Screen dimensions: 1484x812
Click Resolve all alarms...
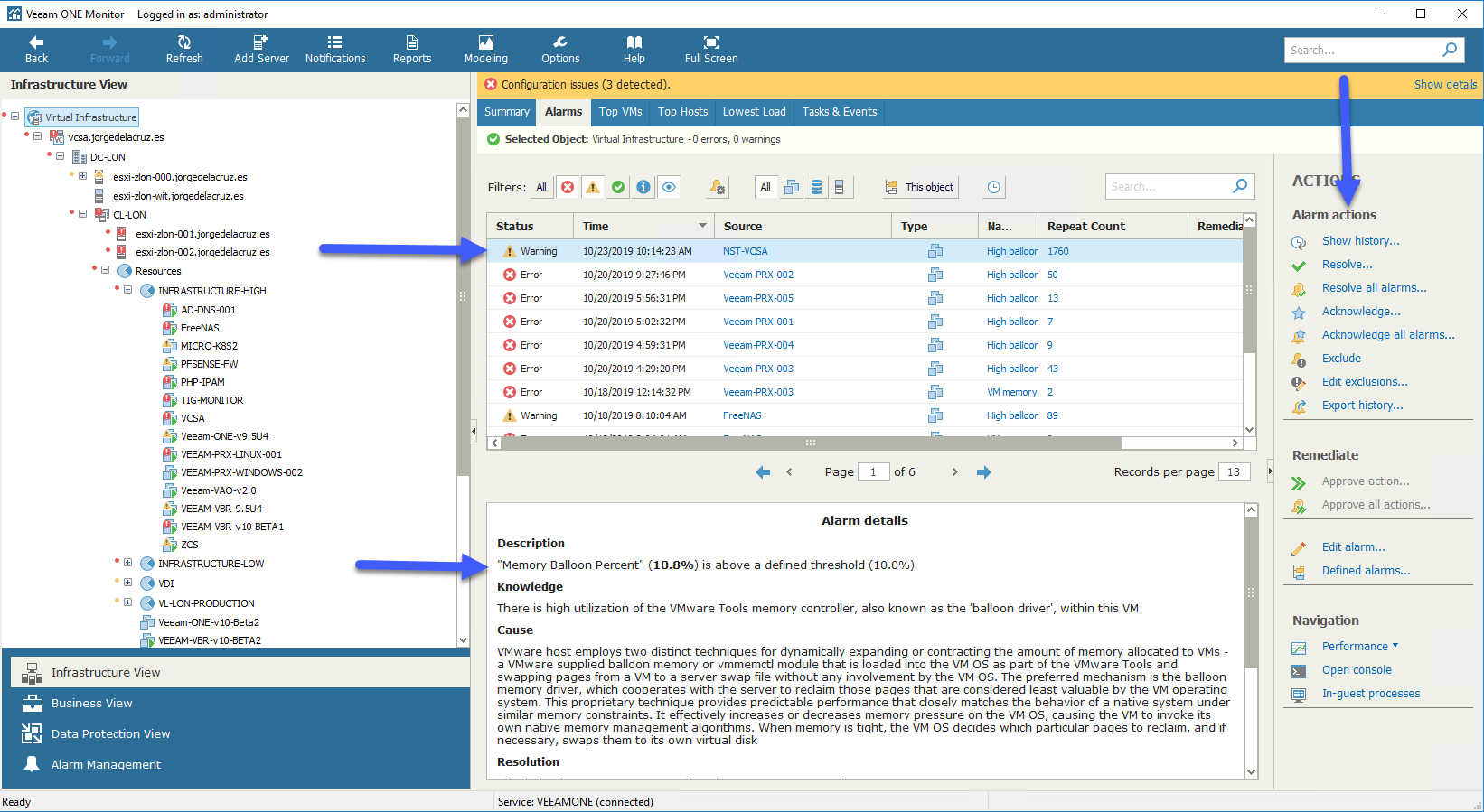click(x=1374, y=288)
